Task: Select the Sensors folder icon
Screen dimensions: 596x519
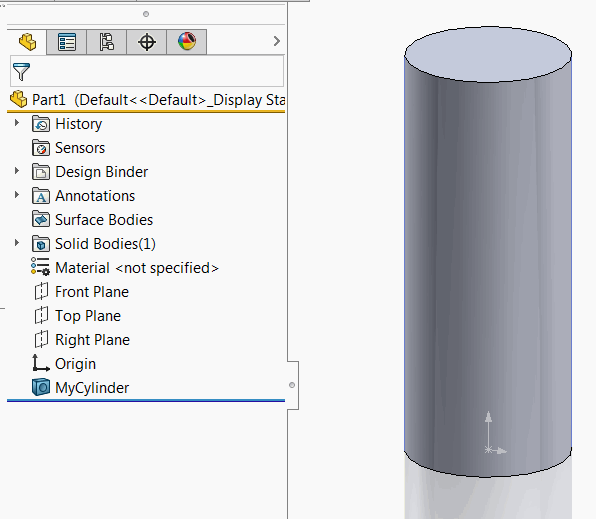Action: (x=41, y=148)
